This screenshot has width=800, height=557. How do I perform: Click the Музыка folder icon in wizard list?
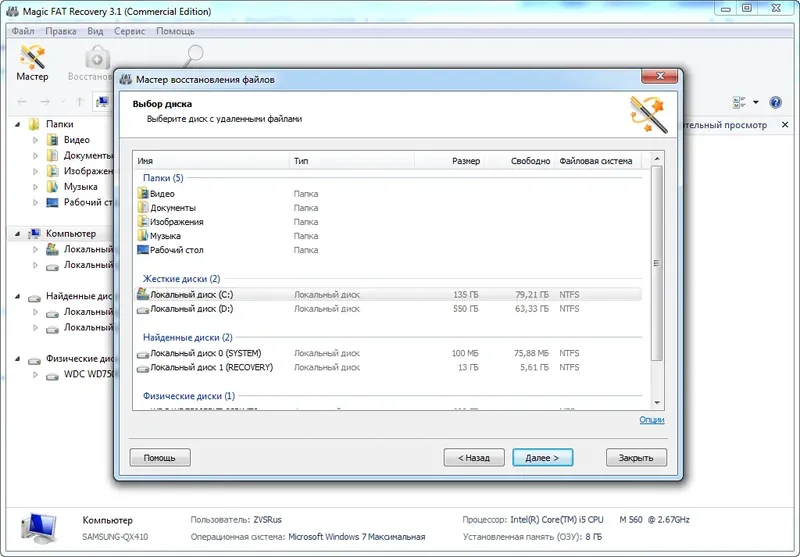point(143,236)
